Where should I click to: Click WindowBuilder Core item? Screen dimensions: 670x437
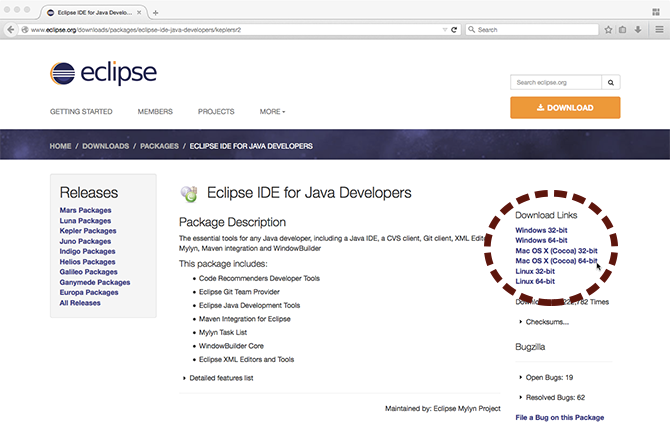click(x=231, y=346)
